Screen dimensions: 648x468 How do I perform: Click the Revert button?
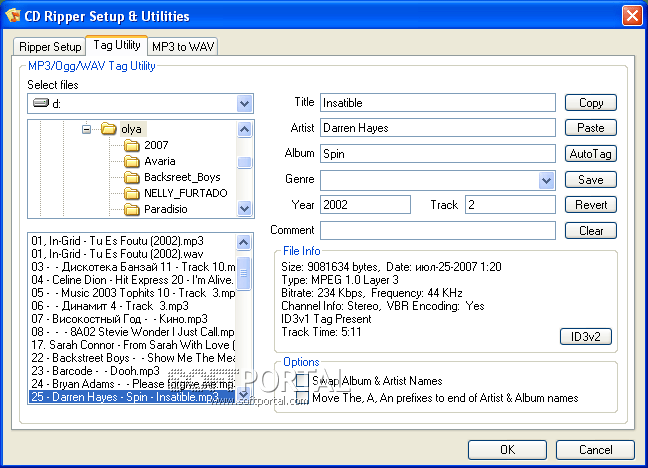click(591, 205)
